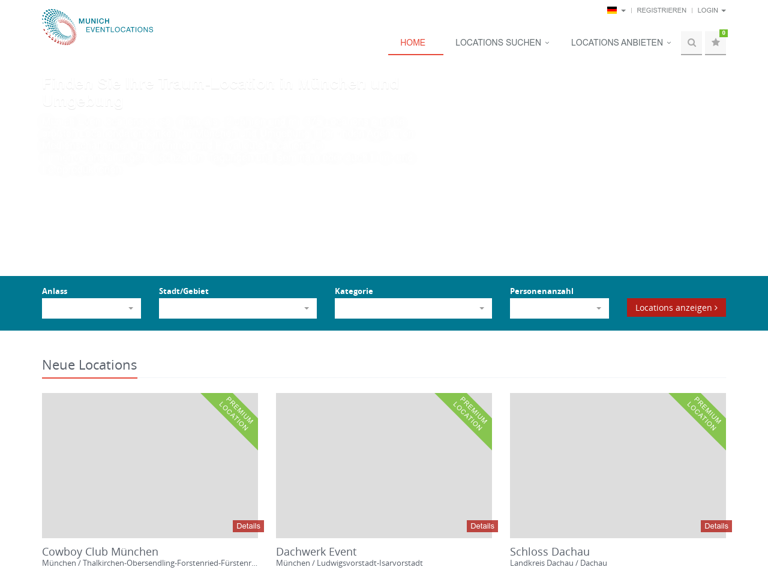Open the search magnifier icon
This screenshot has width=768, height=576.
(691, 43)
